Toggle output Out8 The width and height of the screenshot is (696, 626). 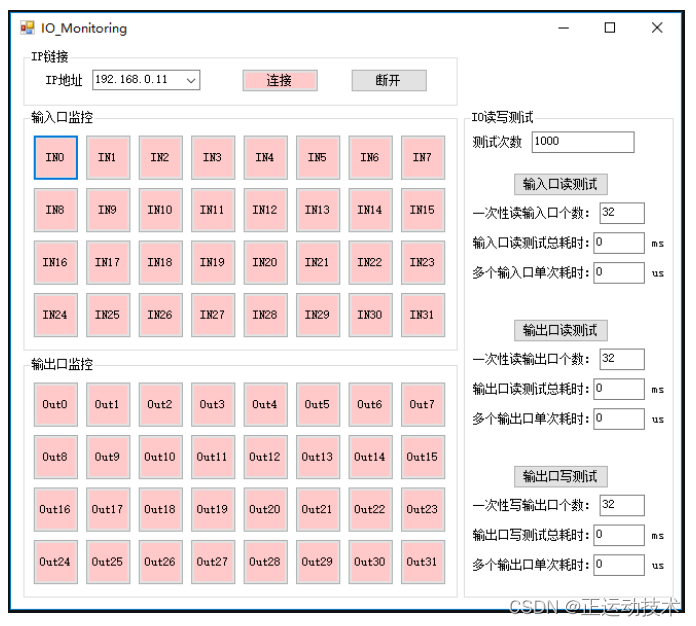click(55, 457)
